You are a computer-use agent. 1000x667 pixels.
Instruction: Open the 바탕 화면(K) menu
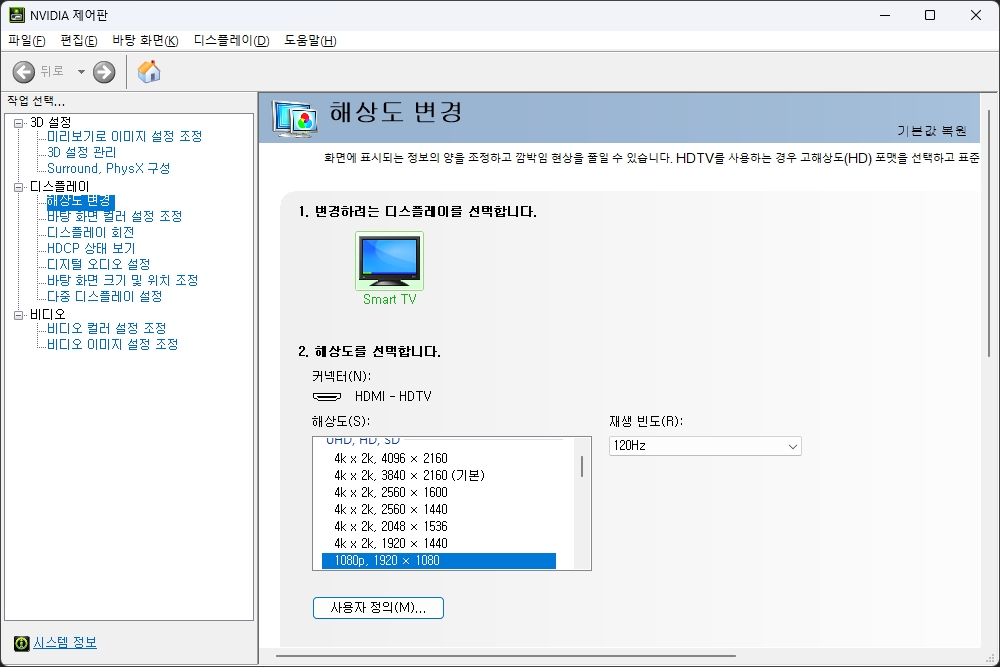(x=145, y=41)
